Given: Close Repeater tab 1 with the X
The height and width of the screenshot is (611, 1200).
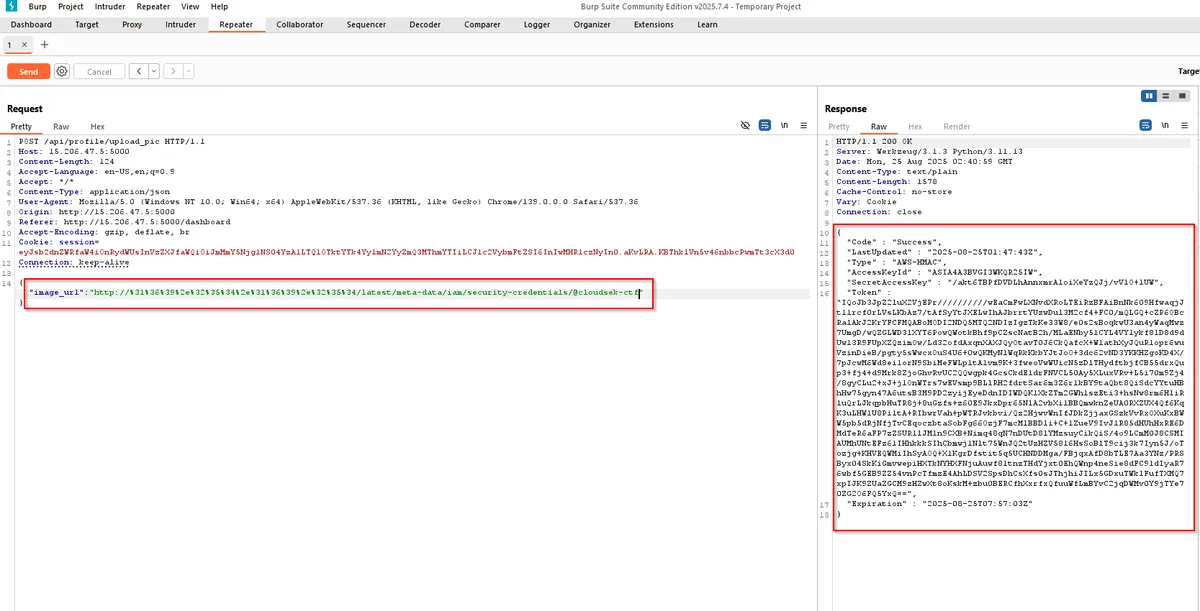Looking at the screenshot, I should (25, 45).
